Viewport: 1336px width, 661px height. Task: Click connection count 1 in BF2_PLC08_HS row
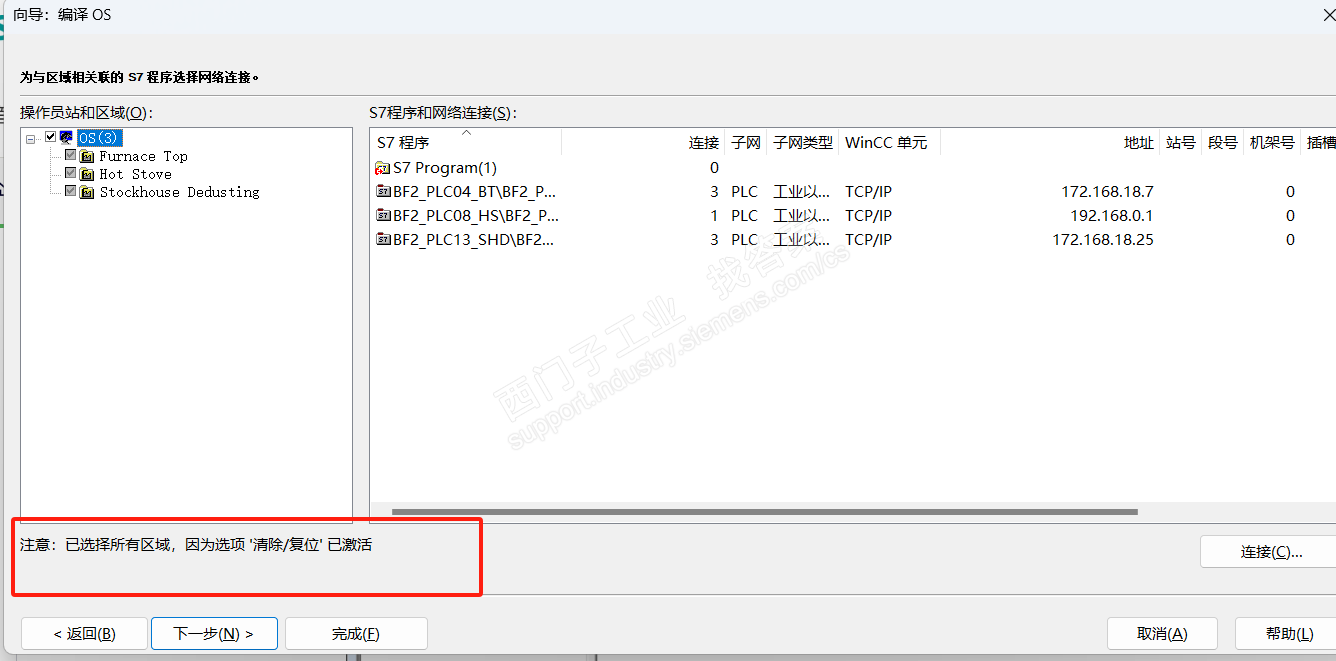point(714,215)
